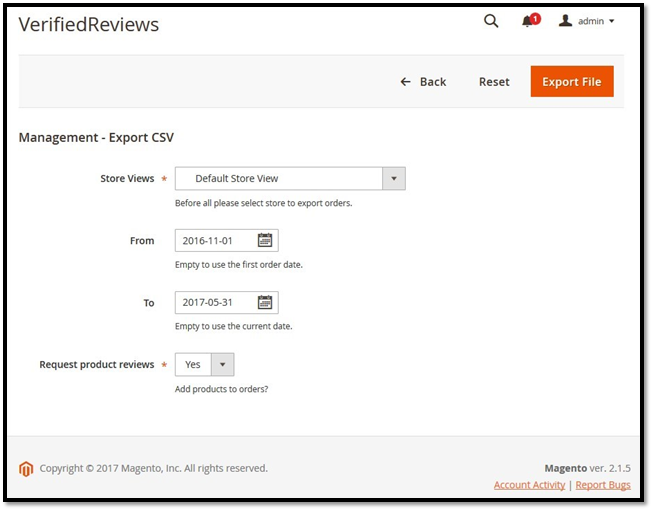Image resolution: width=653 pixels, height=511 pixels.
Task: Open the Store Views dropdown arrow
Action: click(394, 179)
